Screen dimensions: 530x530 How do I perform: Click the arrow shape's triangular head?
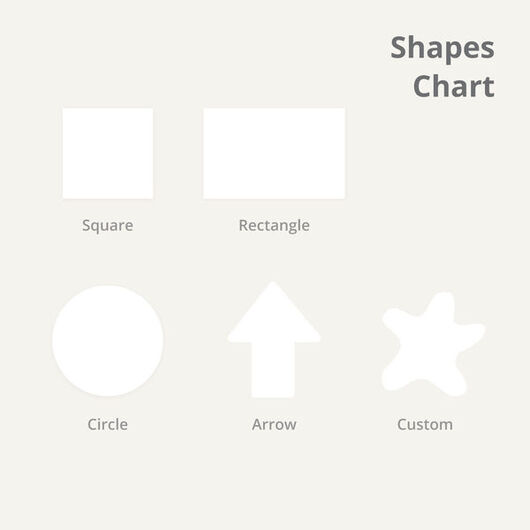(x=274, y=314)
